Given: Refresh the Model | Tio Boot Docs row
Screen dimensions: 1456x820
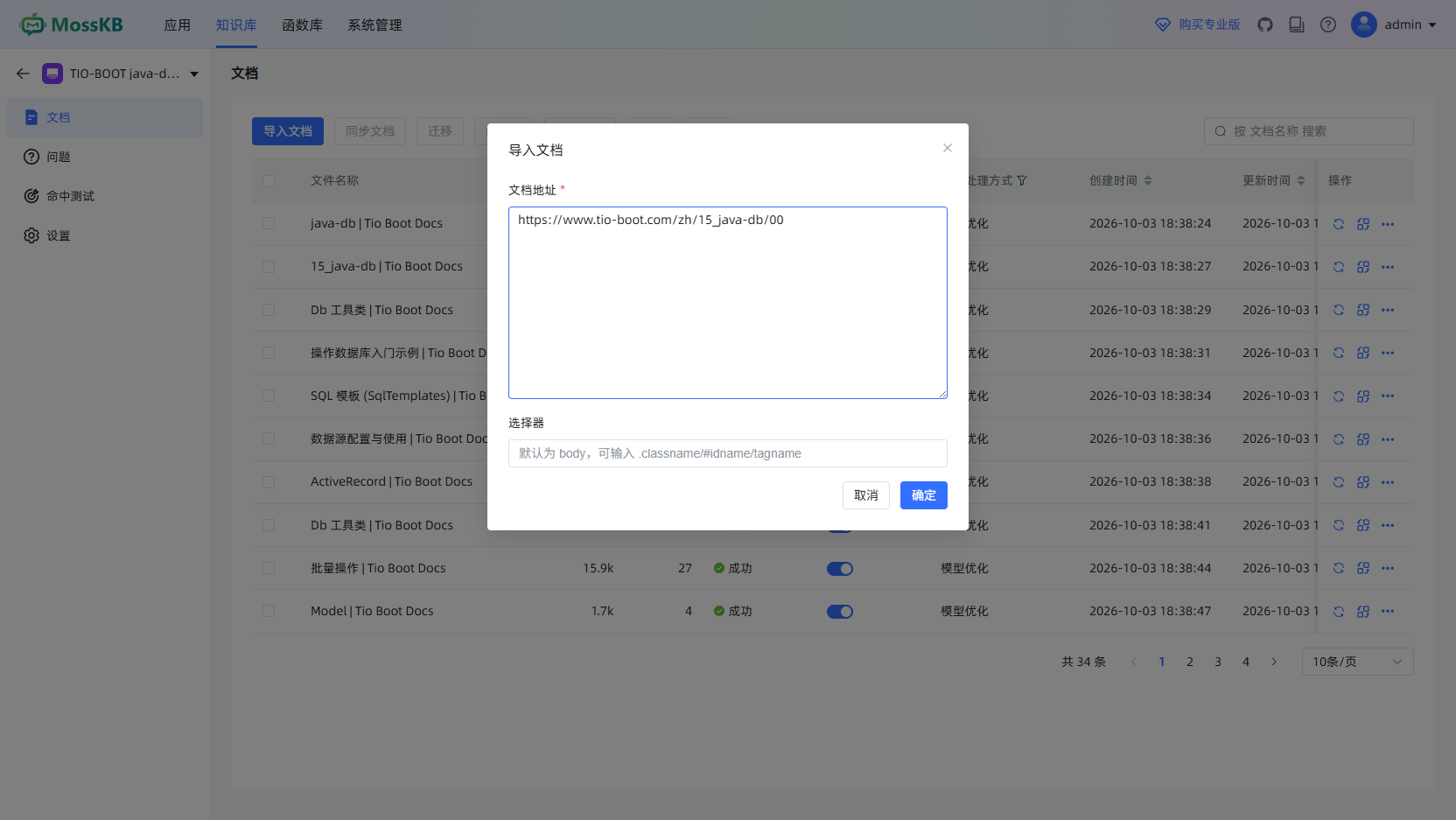Looking at the screenshot, I should 1339,612.
